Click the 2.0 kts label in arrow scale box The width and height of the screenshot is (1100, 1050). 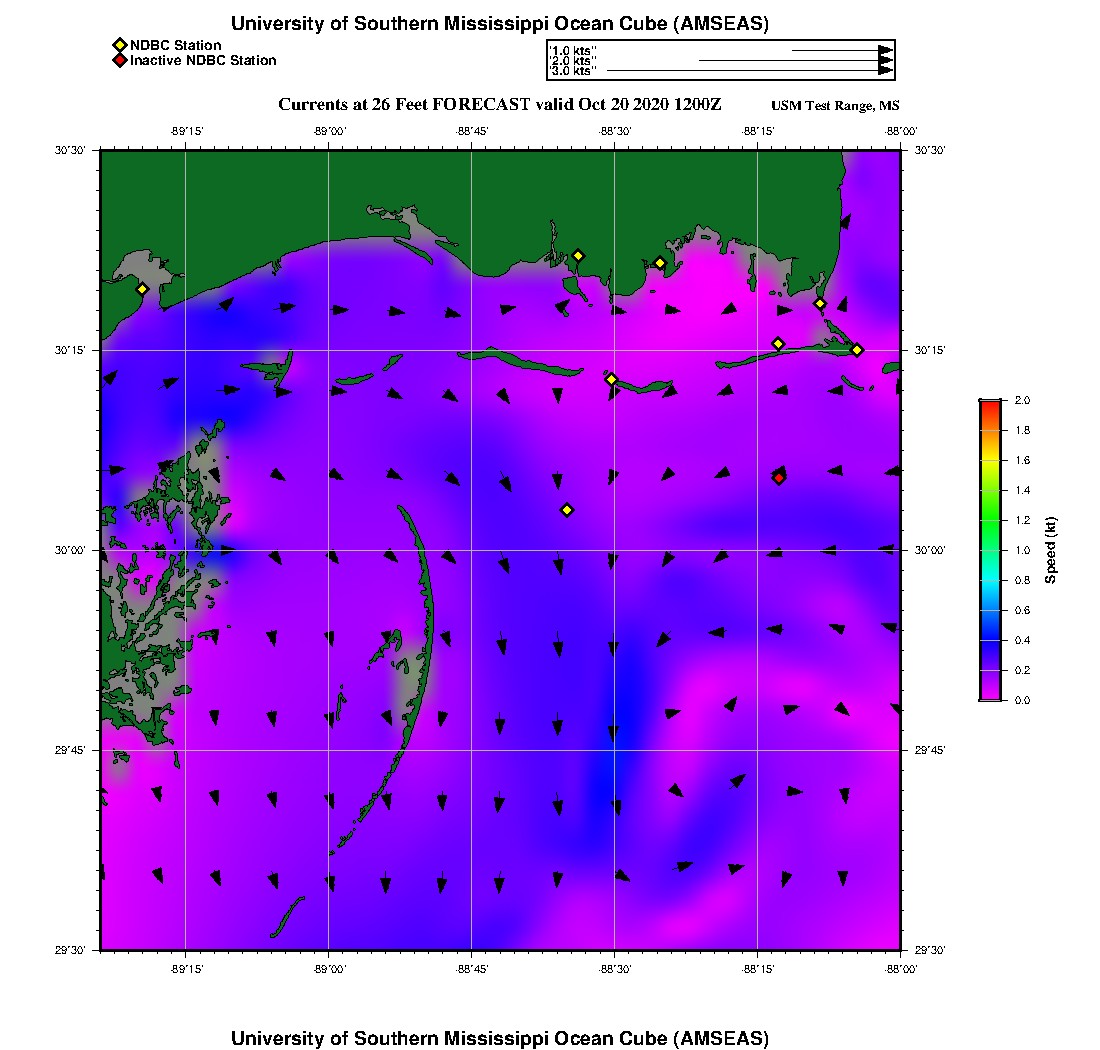573,61
